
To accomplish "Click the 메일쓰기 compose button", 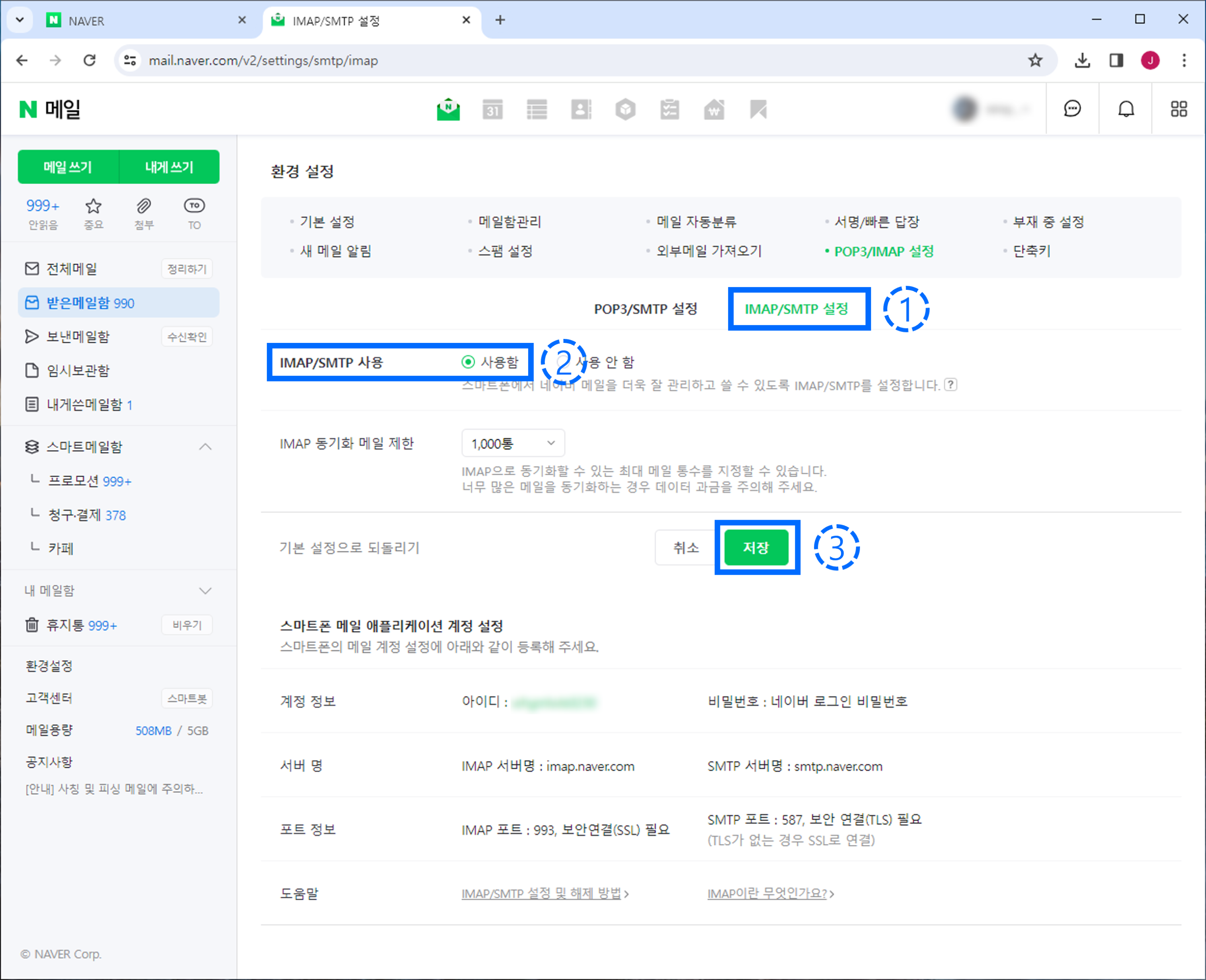I will click(x=68, y=167).
